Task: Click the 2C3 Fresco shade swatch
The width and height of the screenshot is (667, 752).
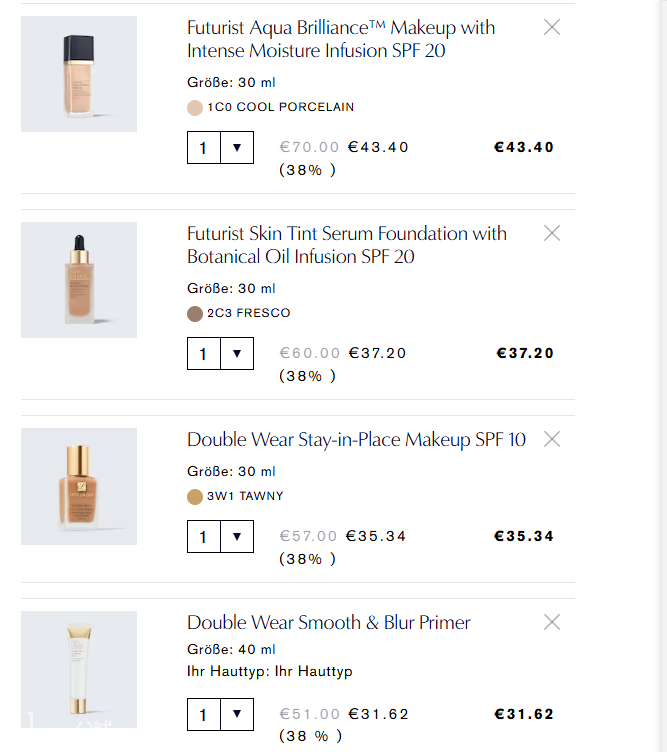Action: (195, 313)
